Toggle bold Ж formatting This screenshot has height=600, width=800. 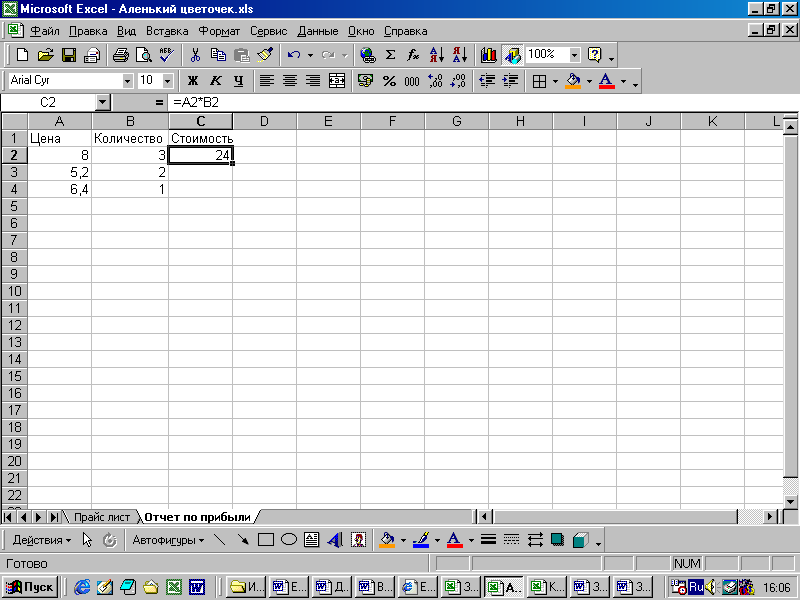pyautogui.click(x=192, y=81)
